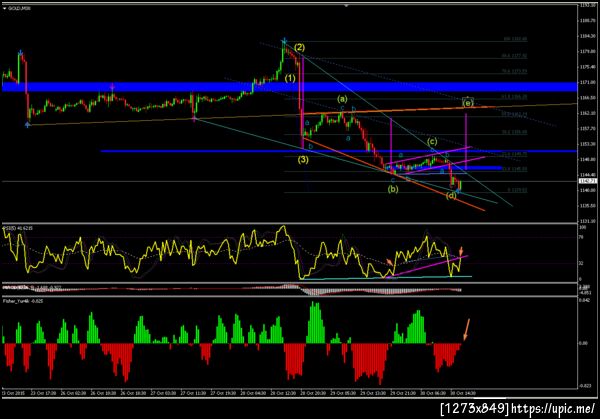Click the orange arrow above Fisher histogram
The width and height of the screenshot is (600, 419).
pyautogui.click(x=467, y=329)
